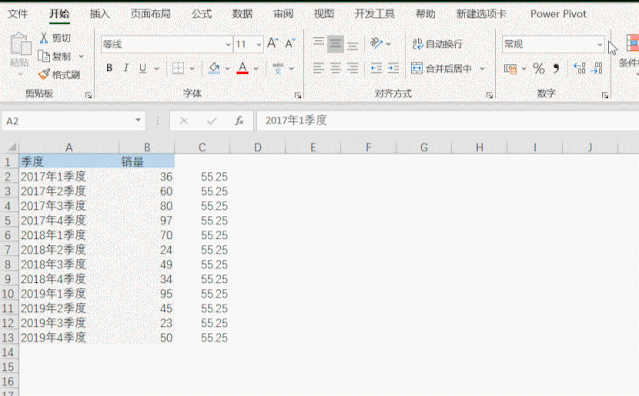
Task: Open font group dialog launcher
Action: tap(298, 95)
